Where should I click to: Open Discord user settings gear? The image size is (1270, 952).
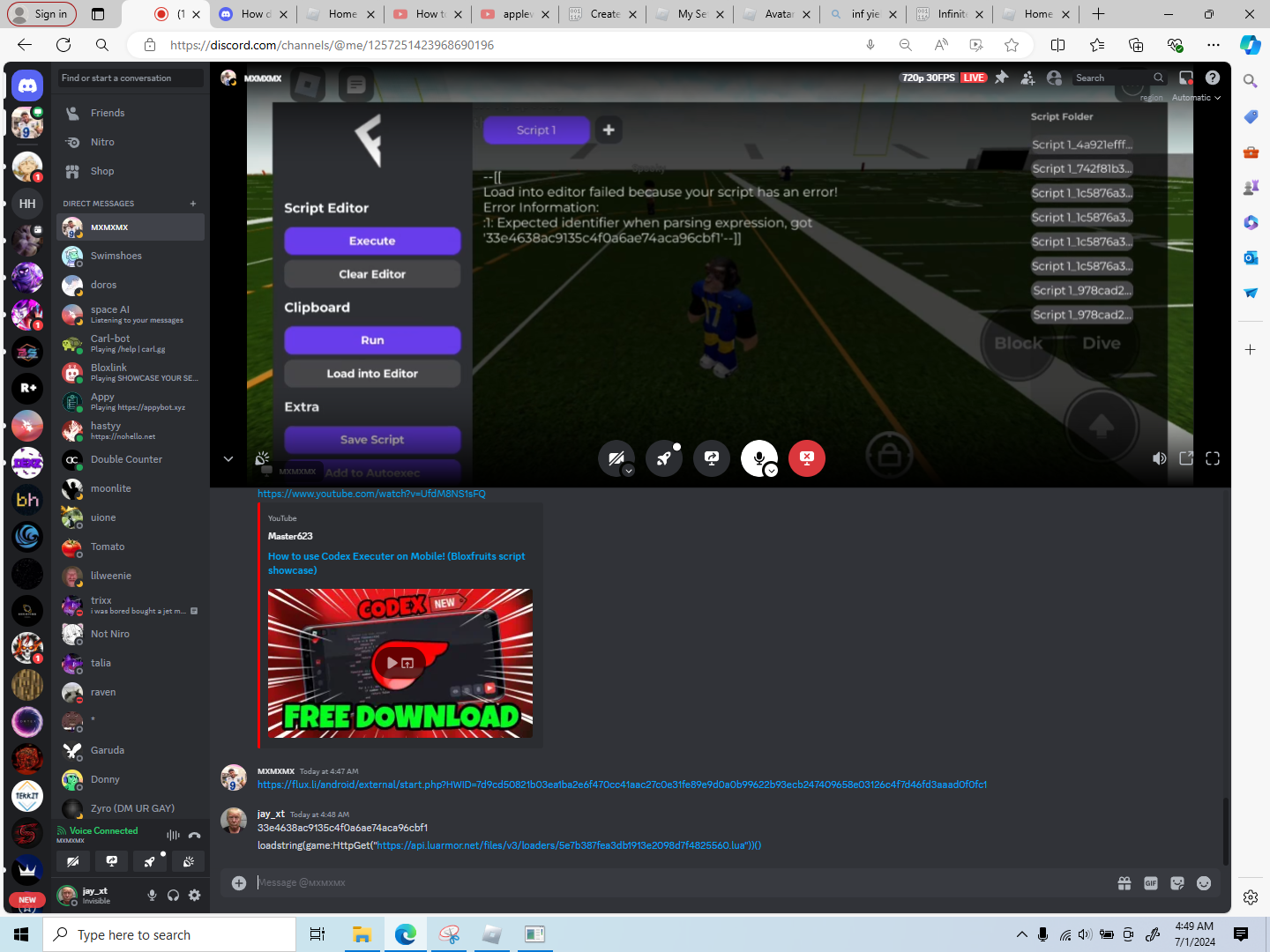[x=195, y=896]
